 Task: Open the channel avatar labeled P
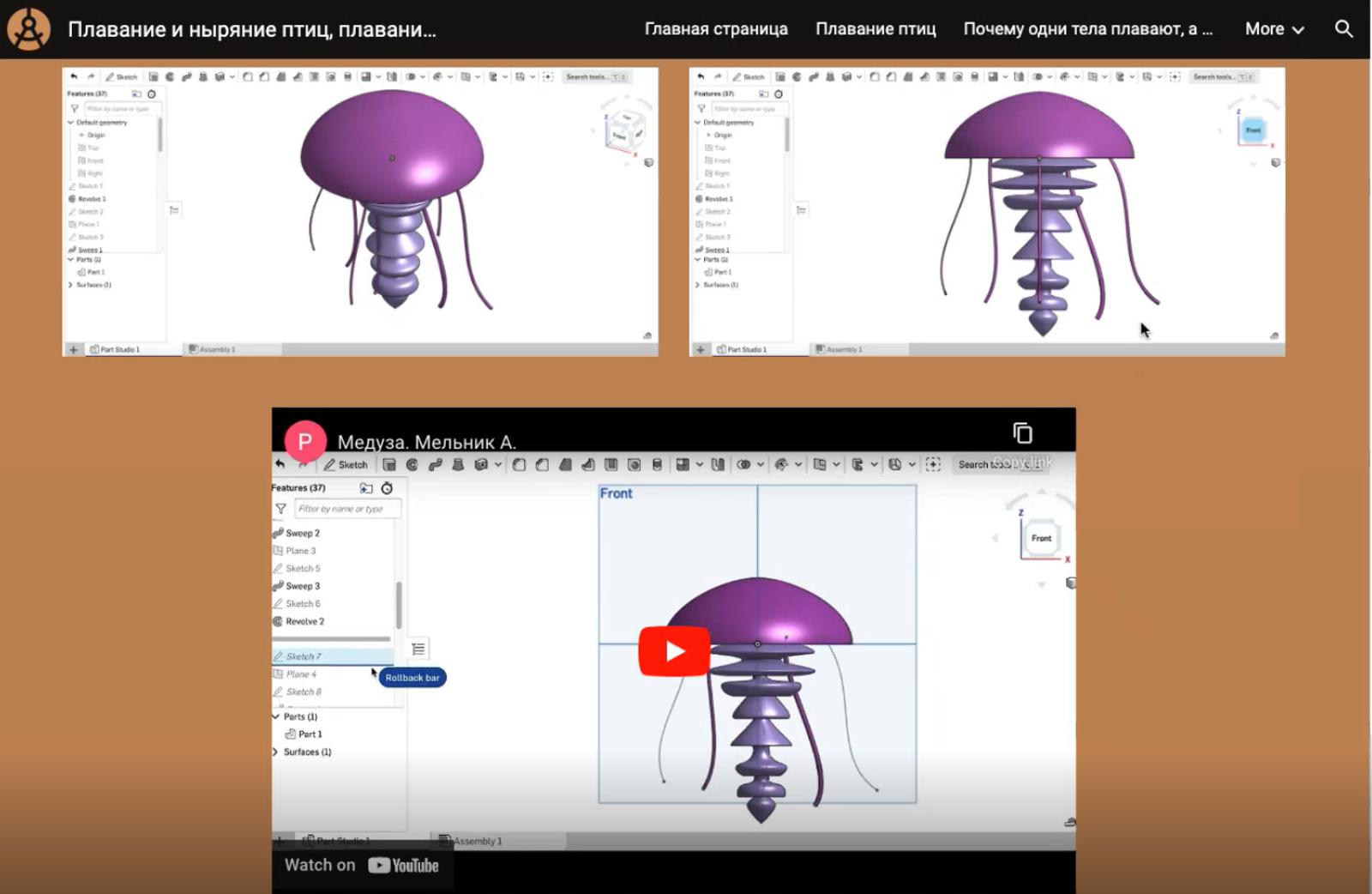pos(304,441)
